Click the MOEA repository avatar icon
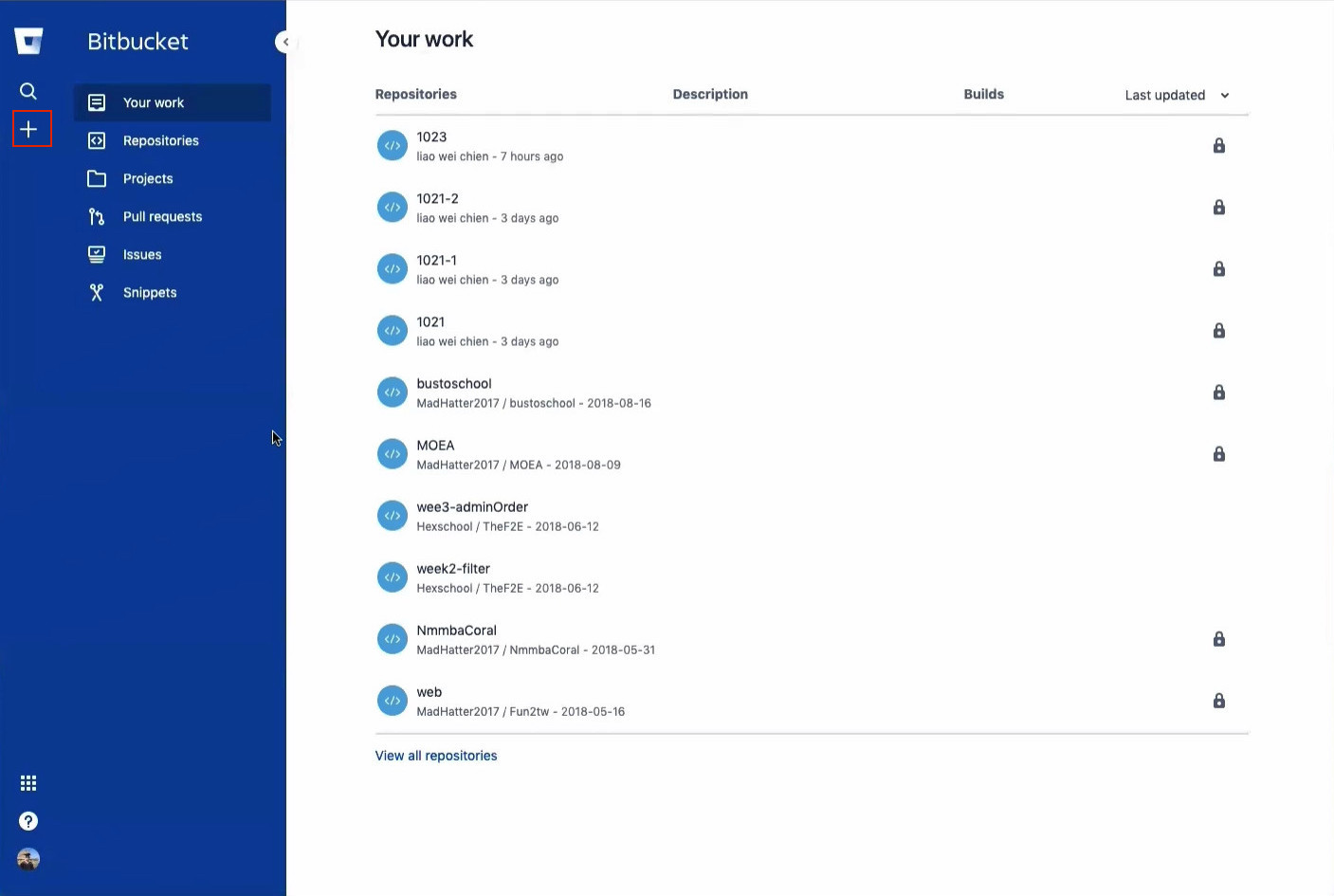Viewport: 1334px width, 896px height. click(x=393, y=453)
